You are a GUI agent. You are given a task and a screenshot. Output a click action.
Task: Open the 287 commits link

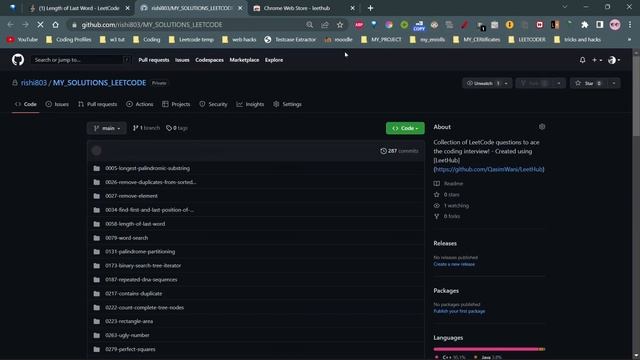399,151
